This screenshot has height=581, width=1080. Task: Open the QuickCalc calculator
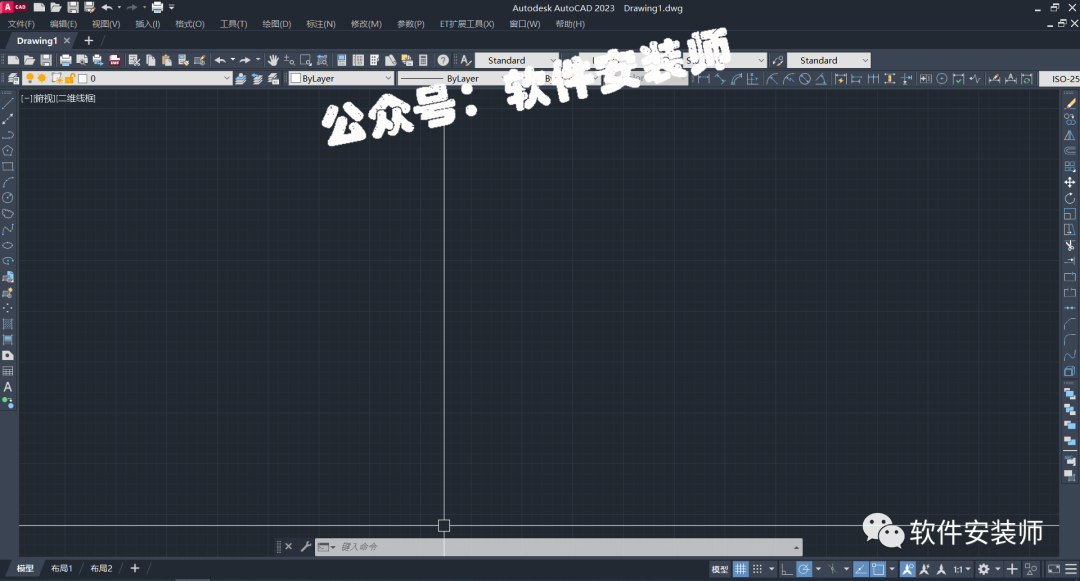tap(424, 61)
